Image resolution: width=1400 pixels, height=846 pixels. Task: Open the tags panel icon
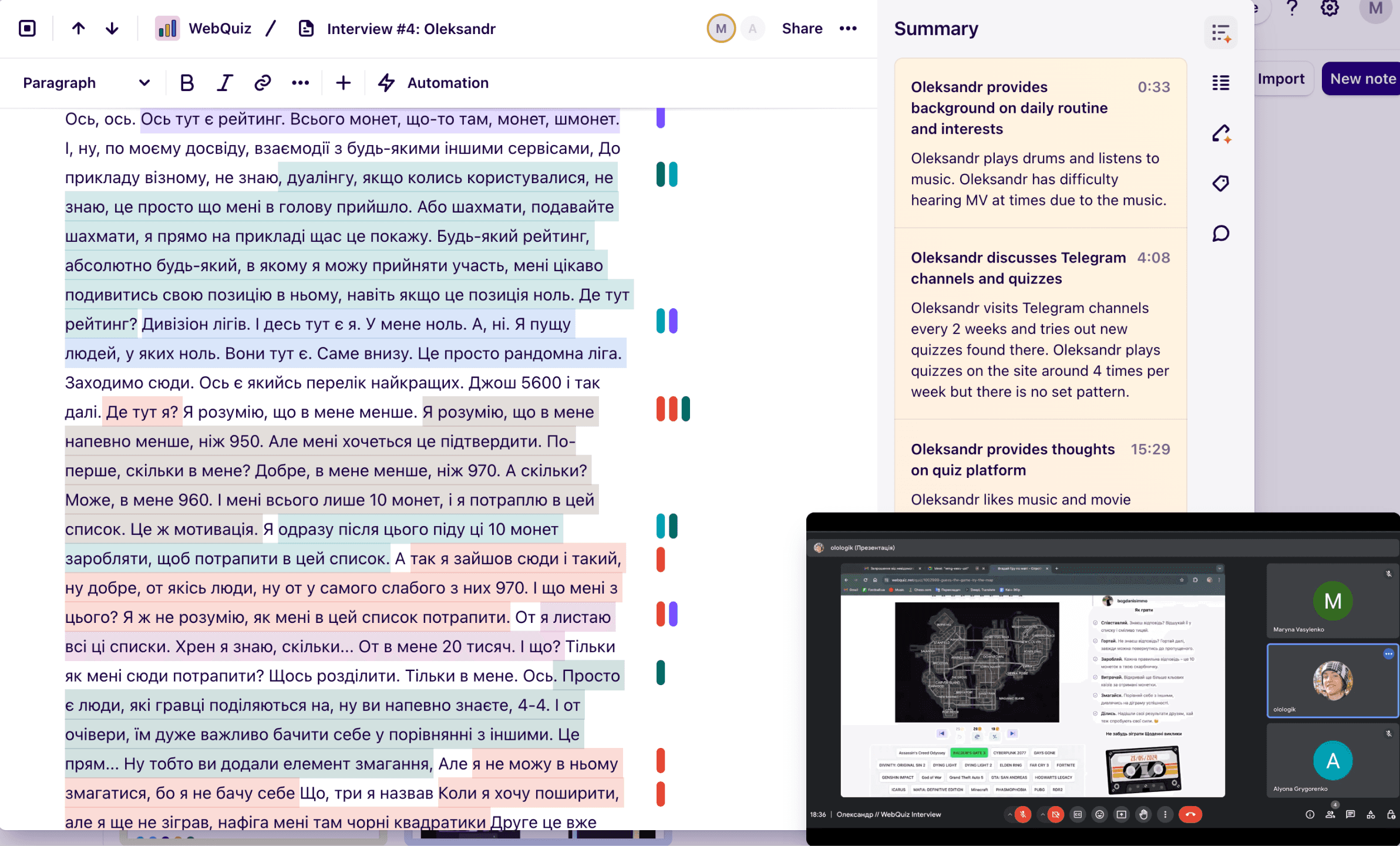coord(1221,183)
